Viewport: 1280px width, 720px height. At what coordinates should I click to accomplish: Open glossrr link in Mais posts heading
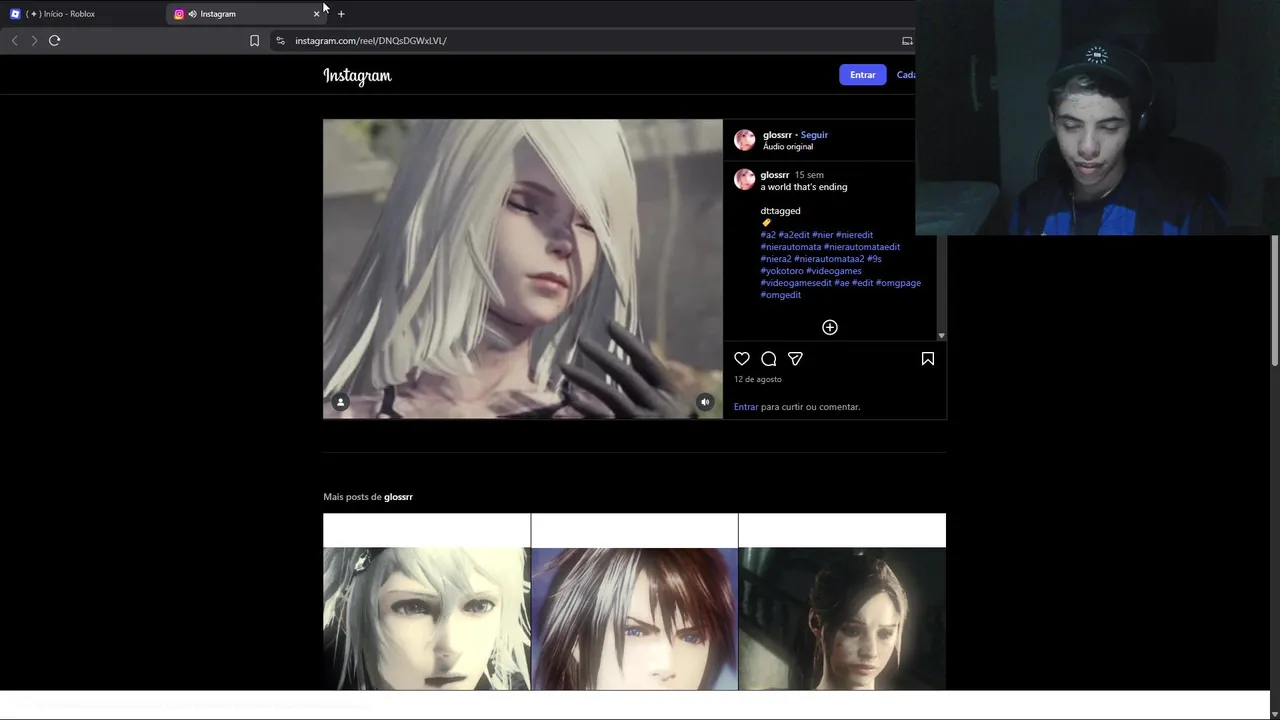tap(398, 497)
